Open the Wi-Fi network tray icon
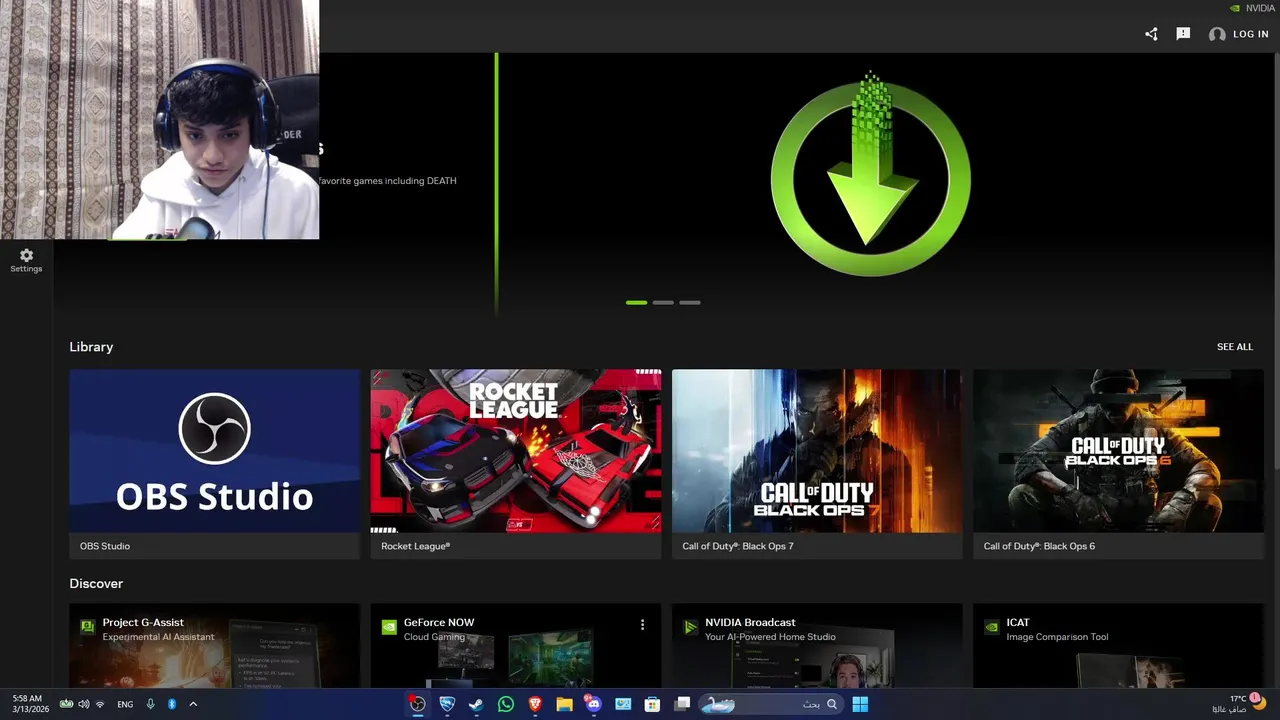This screenshot has width=1280, height=720. (100, 704)
